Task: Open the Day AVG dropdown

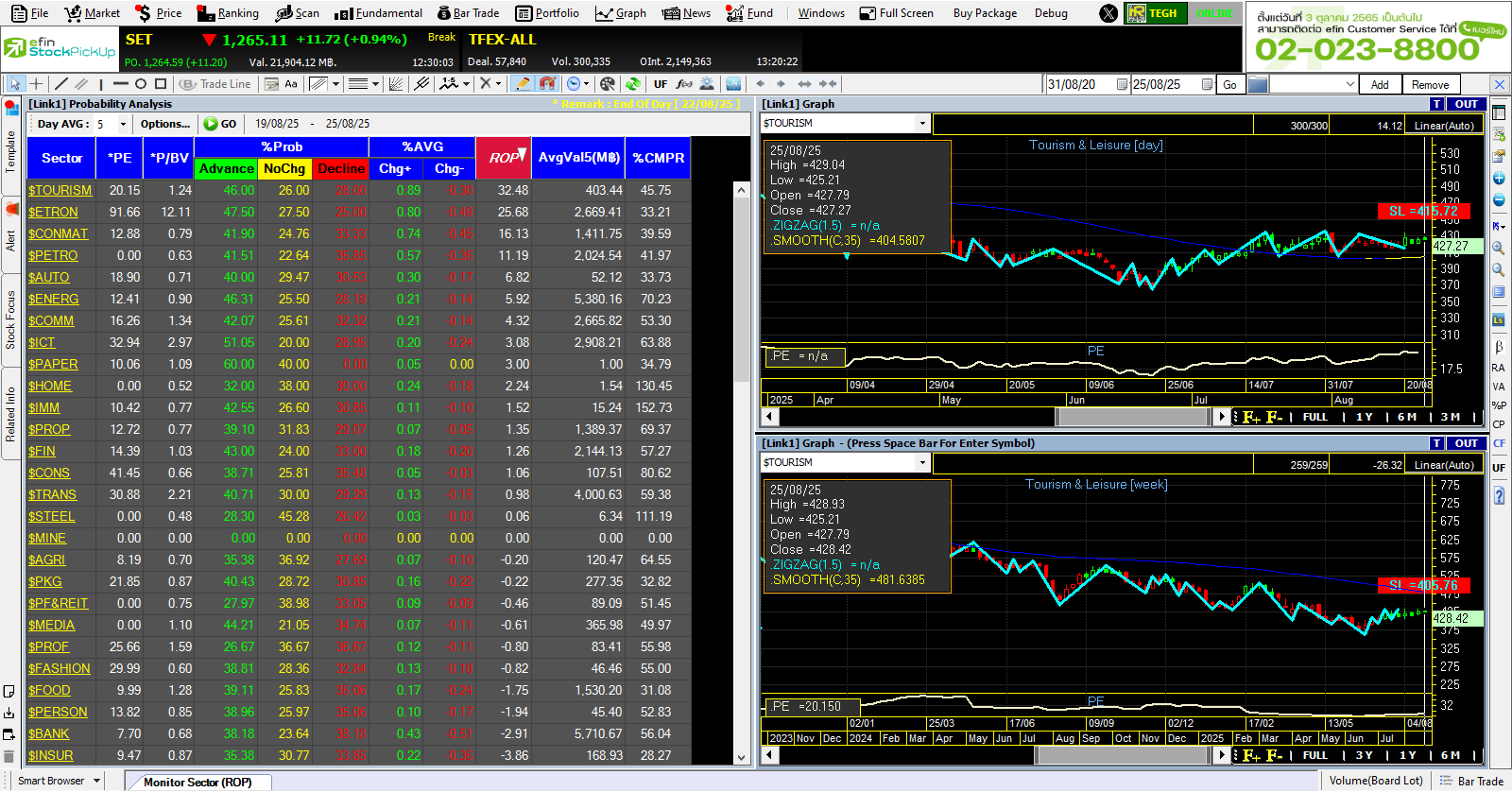Action: 123,124
